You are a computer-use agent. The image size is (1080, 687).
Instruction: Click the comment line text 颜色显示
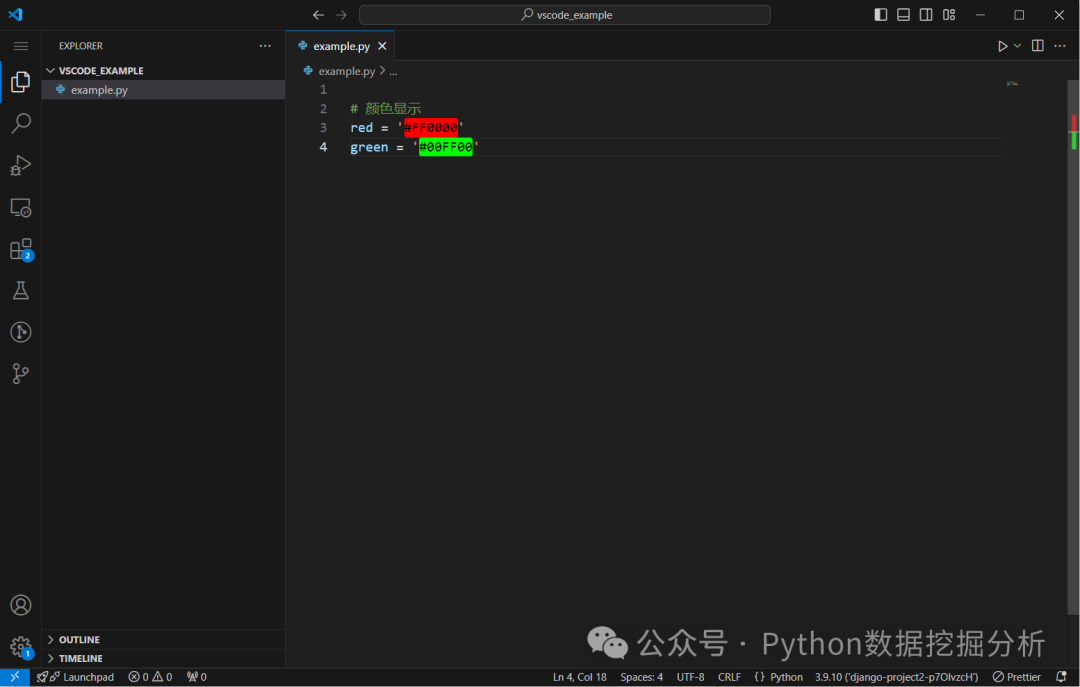click(393, 108)
